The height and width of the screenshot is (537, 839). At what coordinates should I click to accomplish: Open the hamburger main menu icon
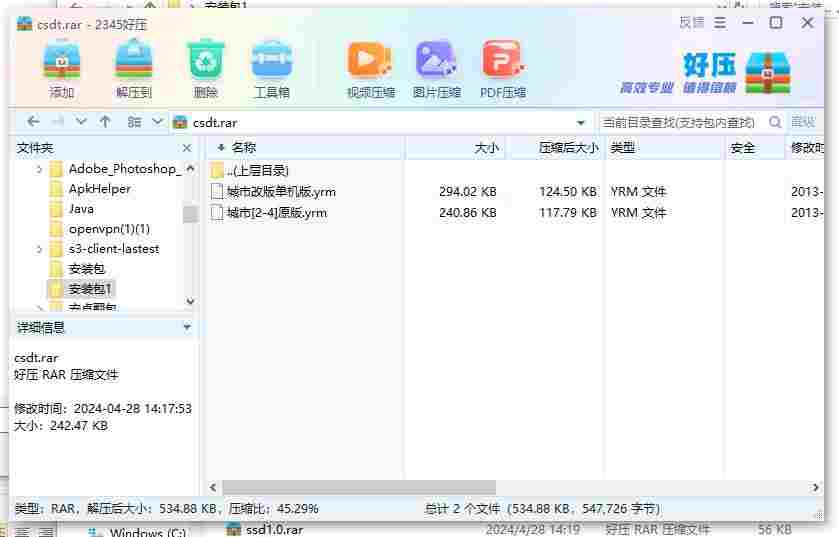click(x=720, y=23)
